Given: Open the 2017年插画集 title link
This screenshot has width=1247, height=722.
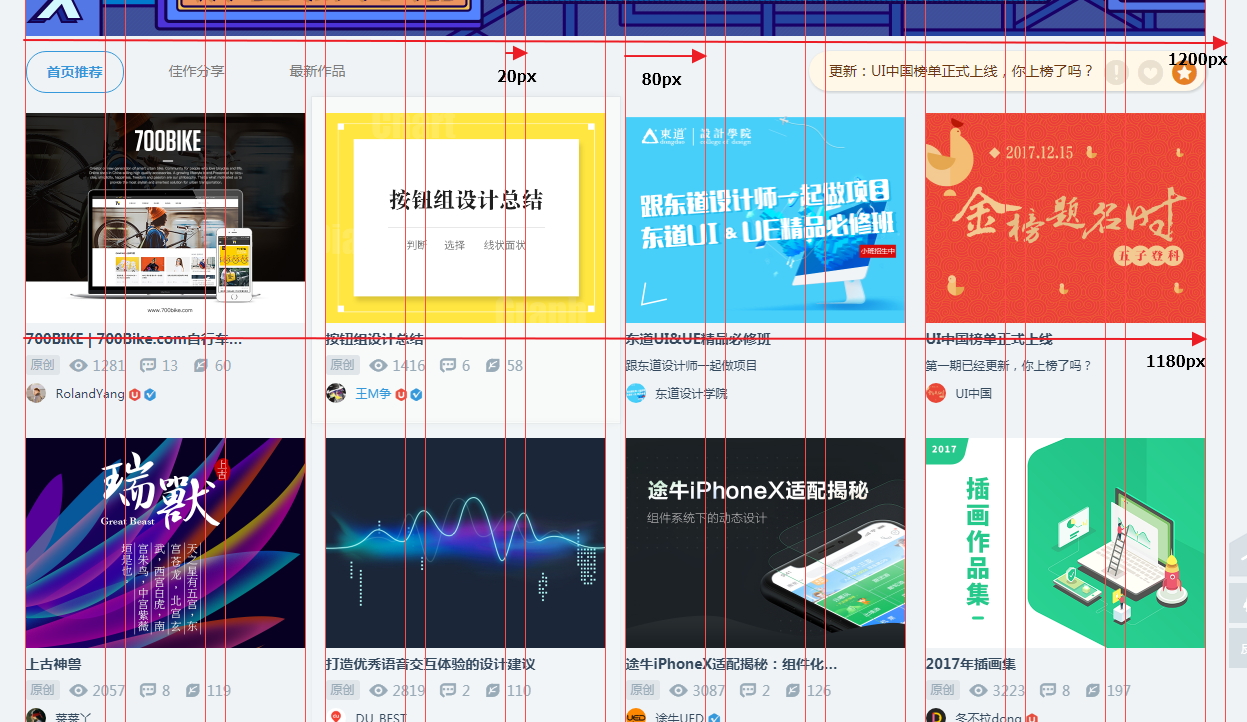Looking at the screenshot, I should click(970, 664).
